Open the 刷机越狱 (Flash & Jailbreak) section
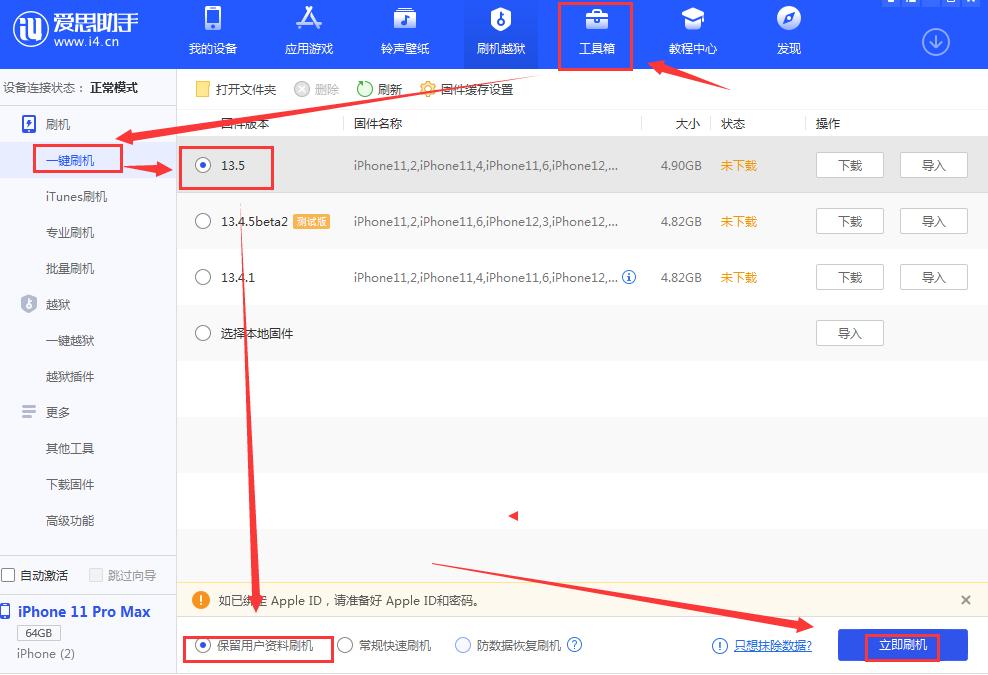This screenshot has width=988, height=675. pos(501,32)
